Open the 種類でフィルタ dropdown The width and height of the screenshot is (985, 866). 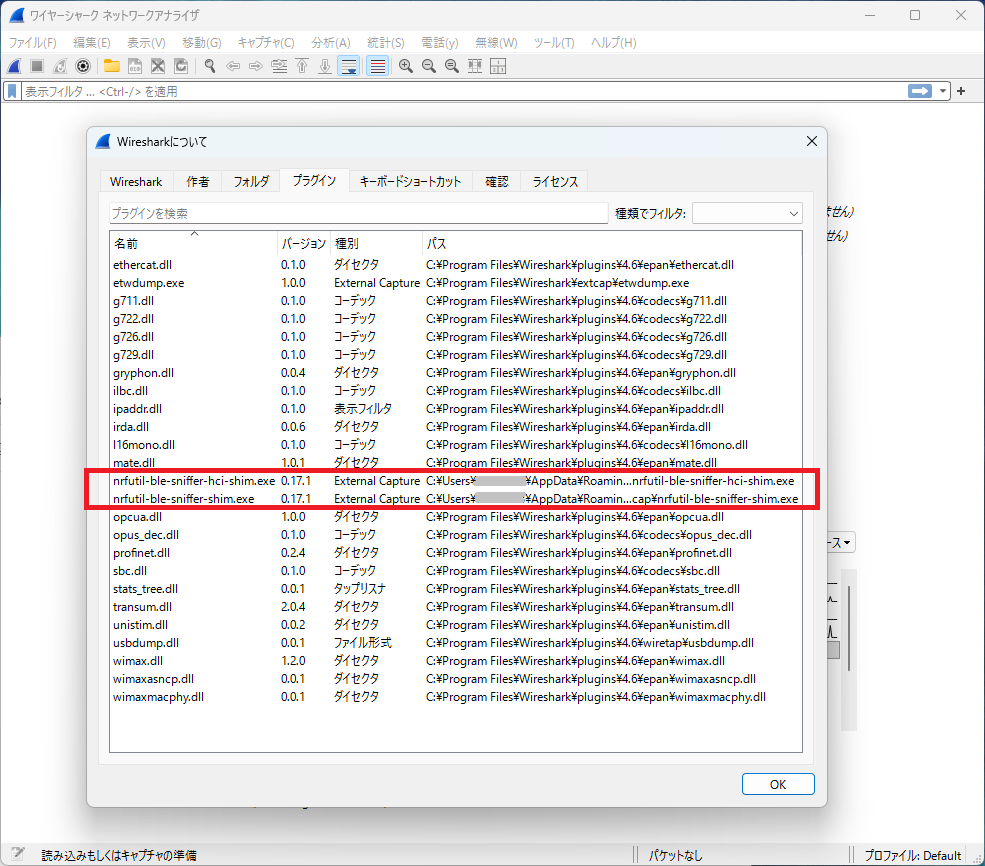(747, 213)
